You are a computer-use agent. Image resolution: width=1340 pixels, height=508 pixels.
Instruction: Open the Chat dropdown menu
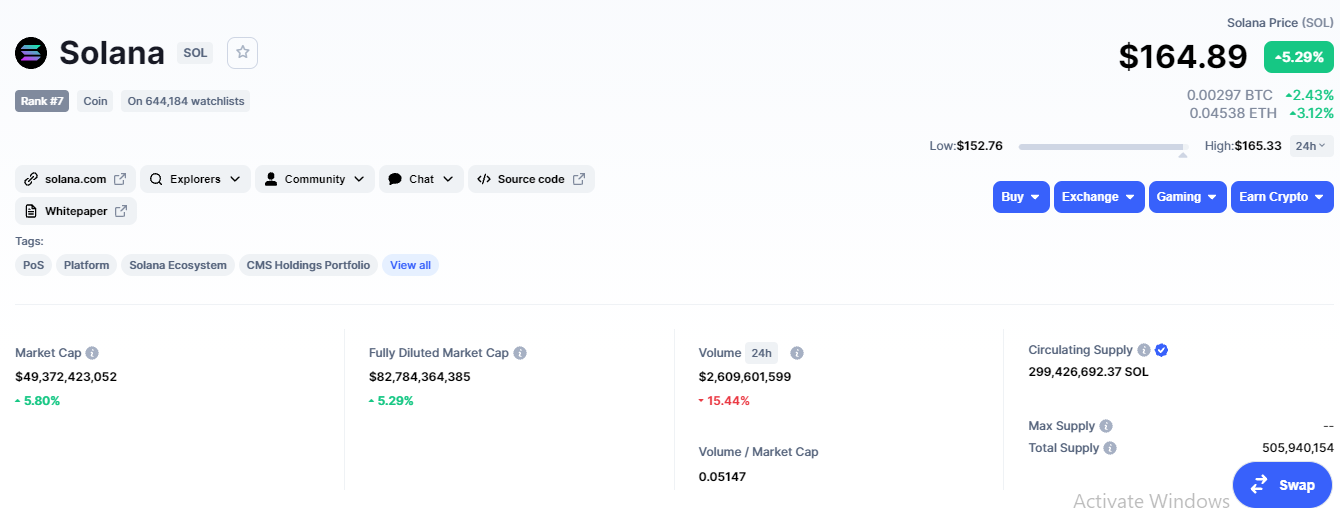tap(421, 179)
